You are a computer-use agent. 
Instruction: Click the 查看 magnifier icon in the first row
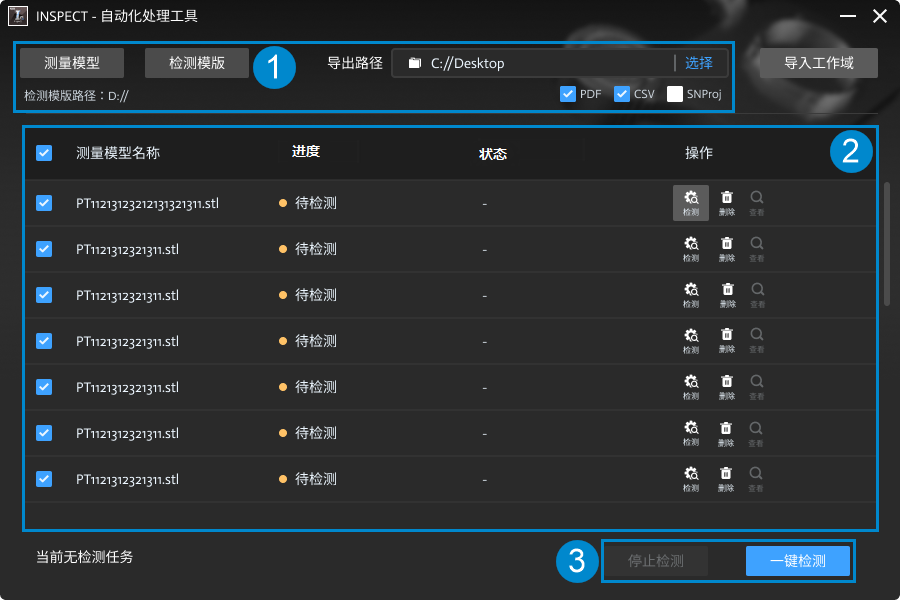(x=757, y=203)
